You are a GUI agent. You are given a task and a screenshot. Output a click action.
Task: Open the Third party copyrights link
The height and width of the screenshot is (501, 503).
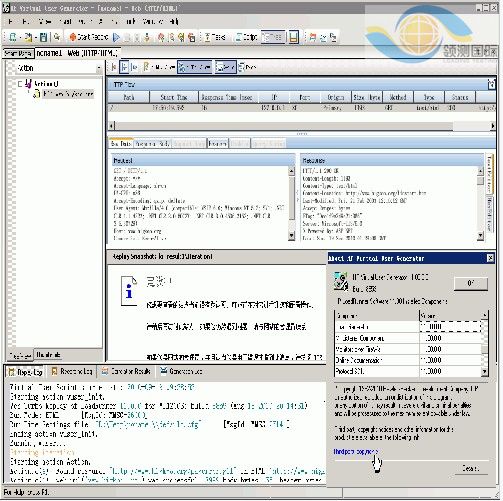coord(355,451)
